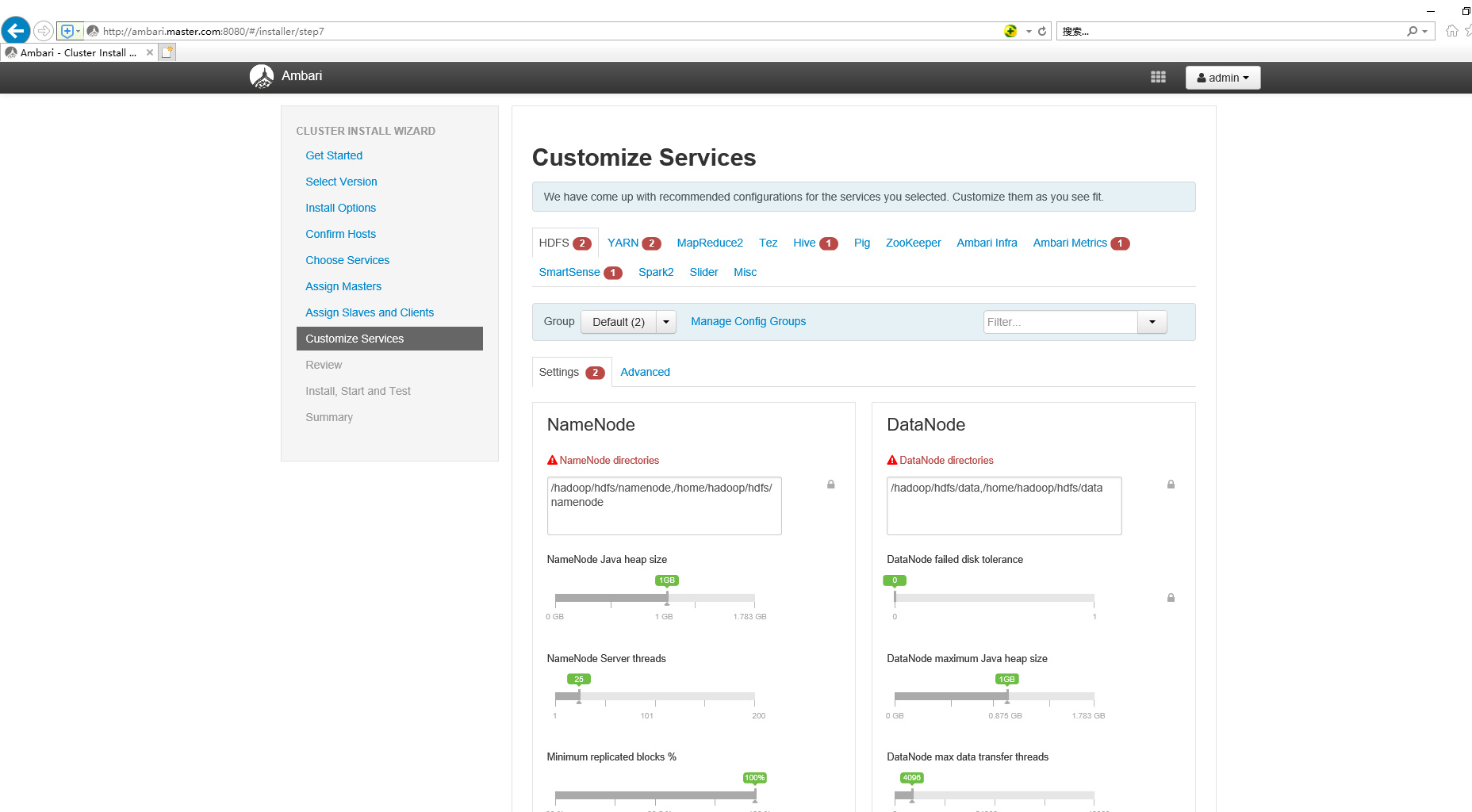Click the browser back arrow button

click(16, 31)
